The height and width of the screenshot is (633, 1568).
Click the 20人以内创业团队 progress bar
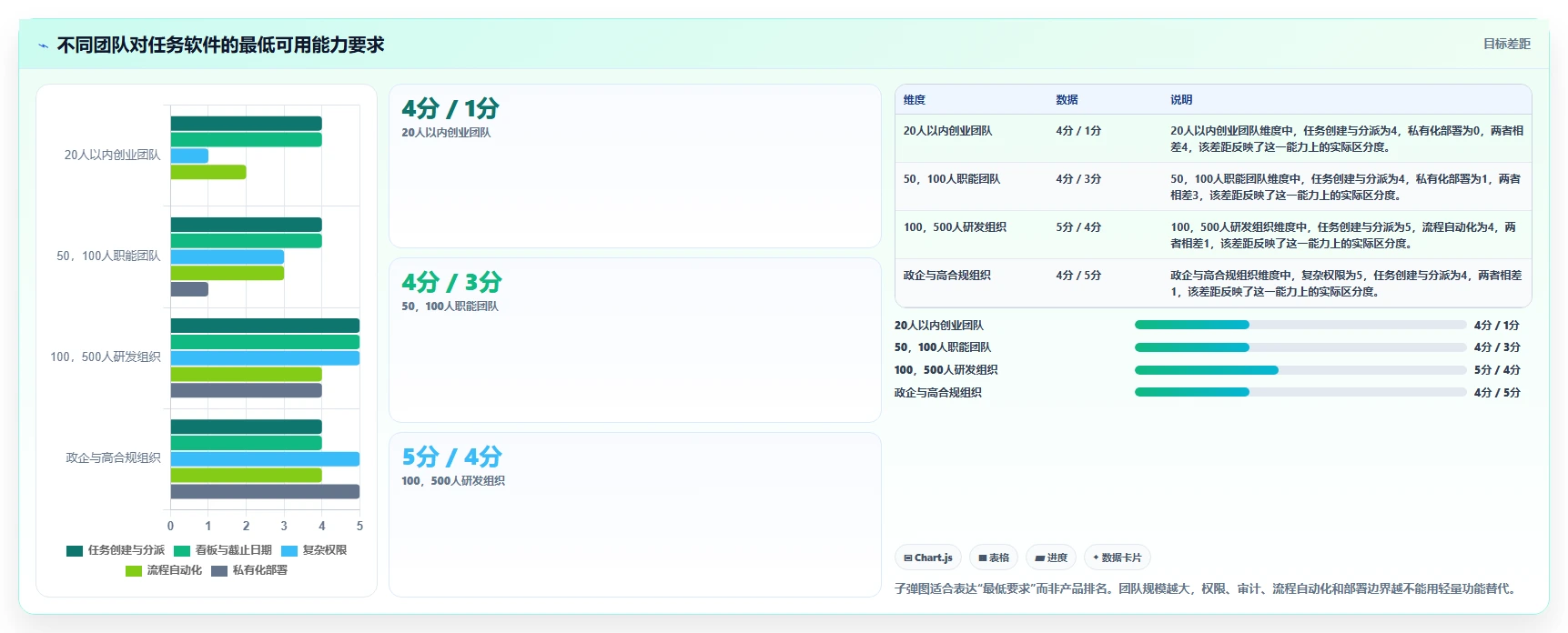pyautogui.click(x=1300, y=325)
